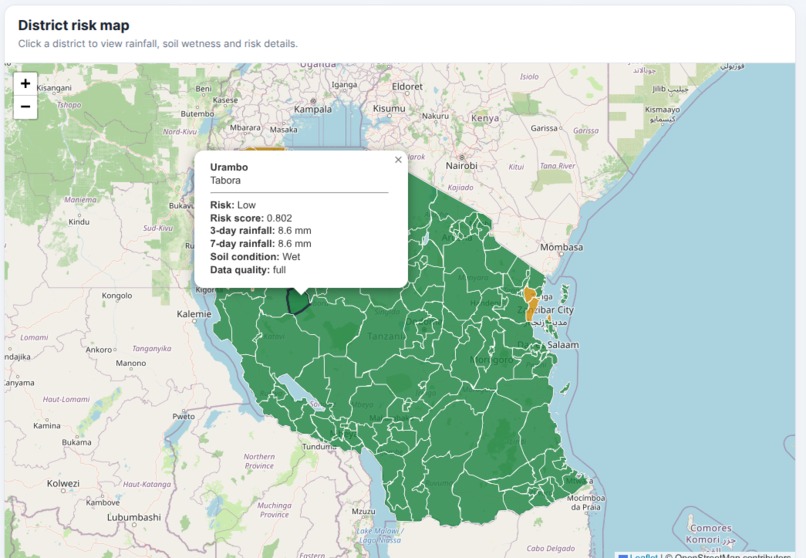Click the Nairobi city label
Viewport: 806px width, 558px height.
click(x=461, y=165)
